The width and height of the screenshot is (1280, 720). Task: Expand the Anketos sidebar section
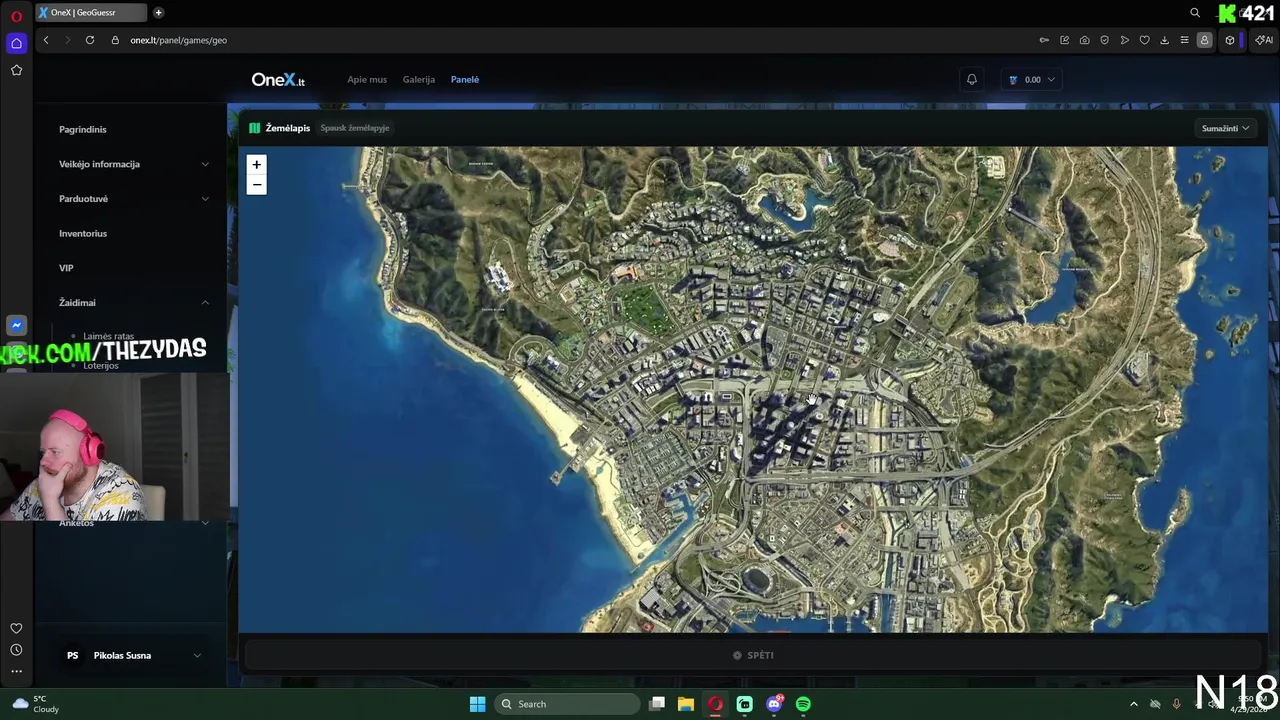[x=134, y=523]
